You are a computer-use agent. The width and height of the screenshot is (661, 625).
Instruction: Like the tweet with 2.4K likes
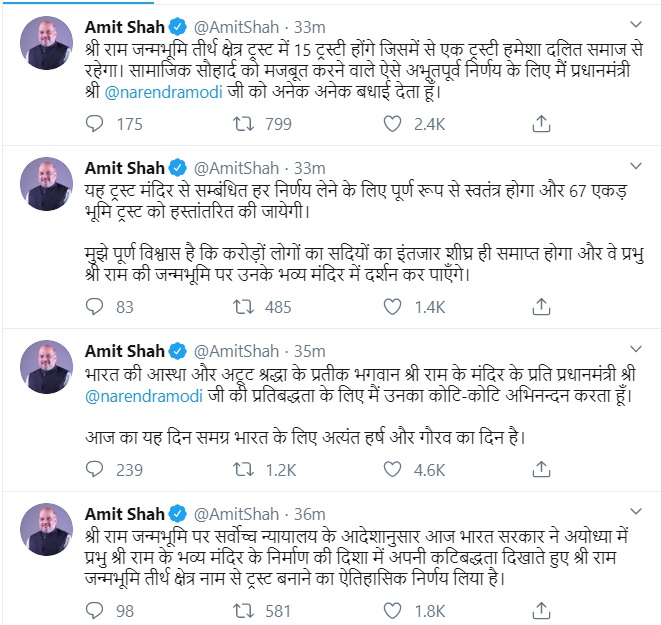(392, 124)
